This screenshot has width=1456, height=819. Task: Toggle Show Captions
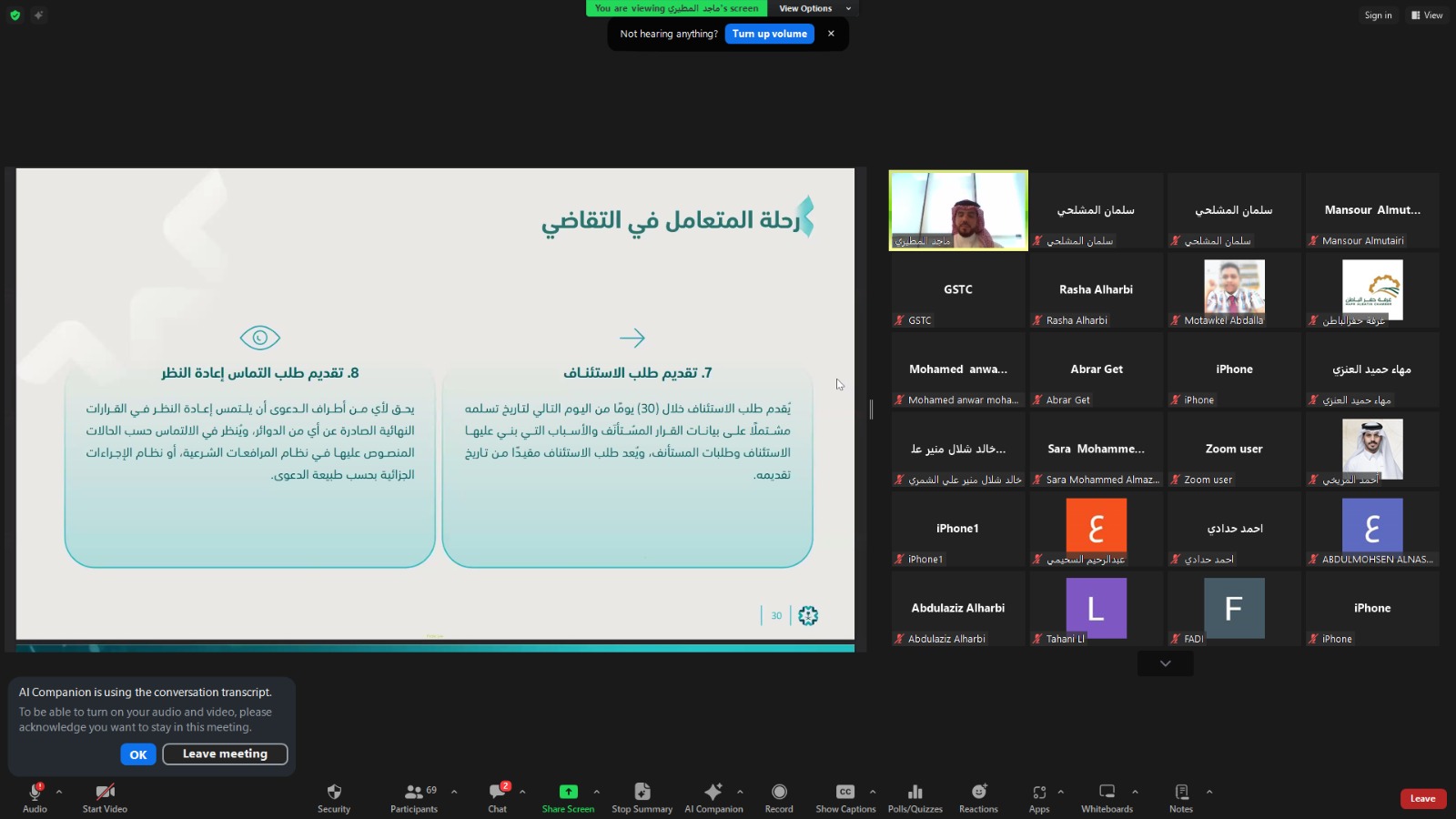845,793
